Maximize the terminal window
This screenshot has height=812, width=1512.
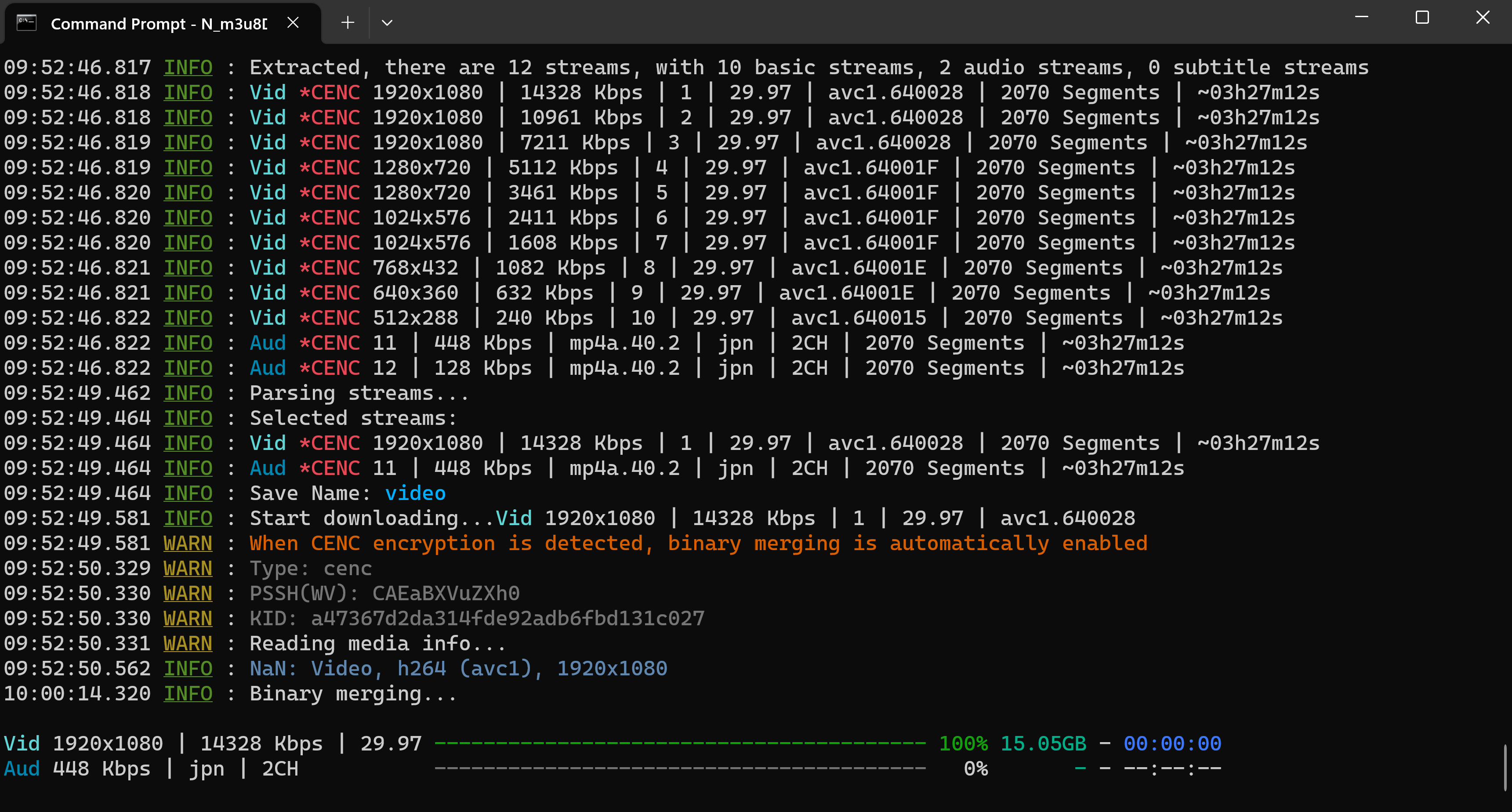pos(1422,18)
